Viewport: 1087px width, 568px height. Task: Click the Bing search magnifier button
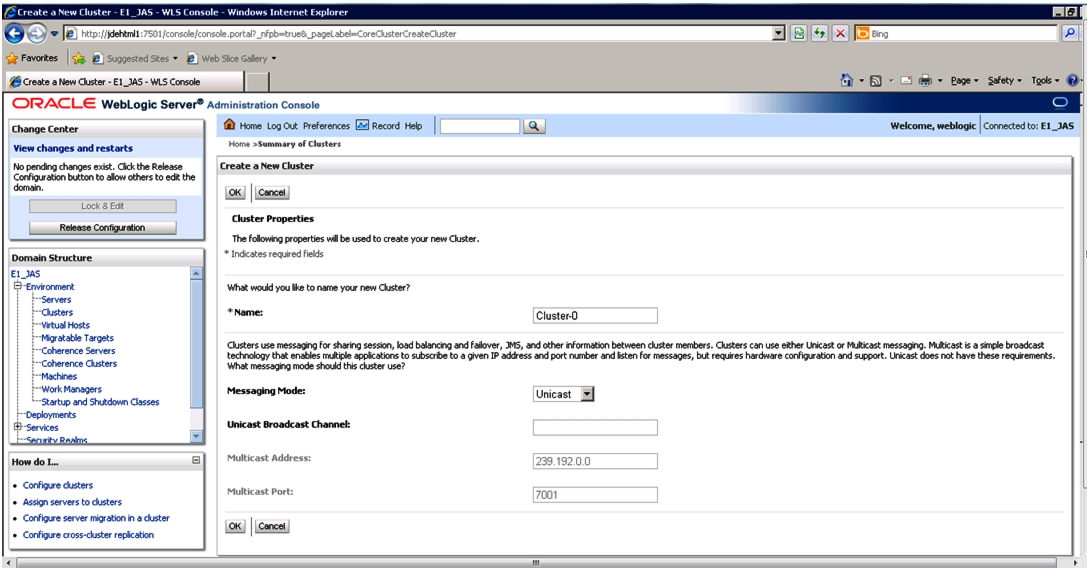coord(1070,33)
